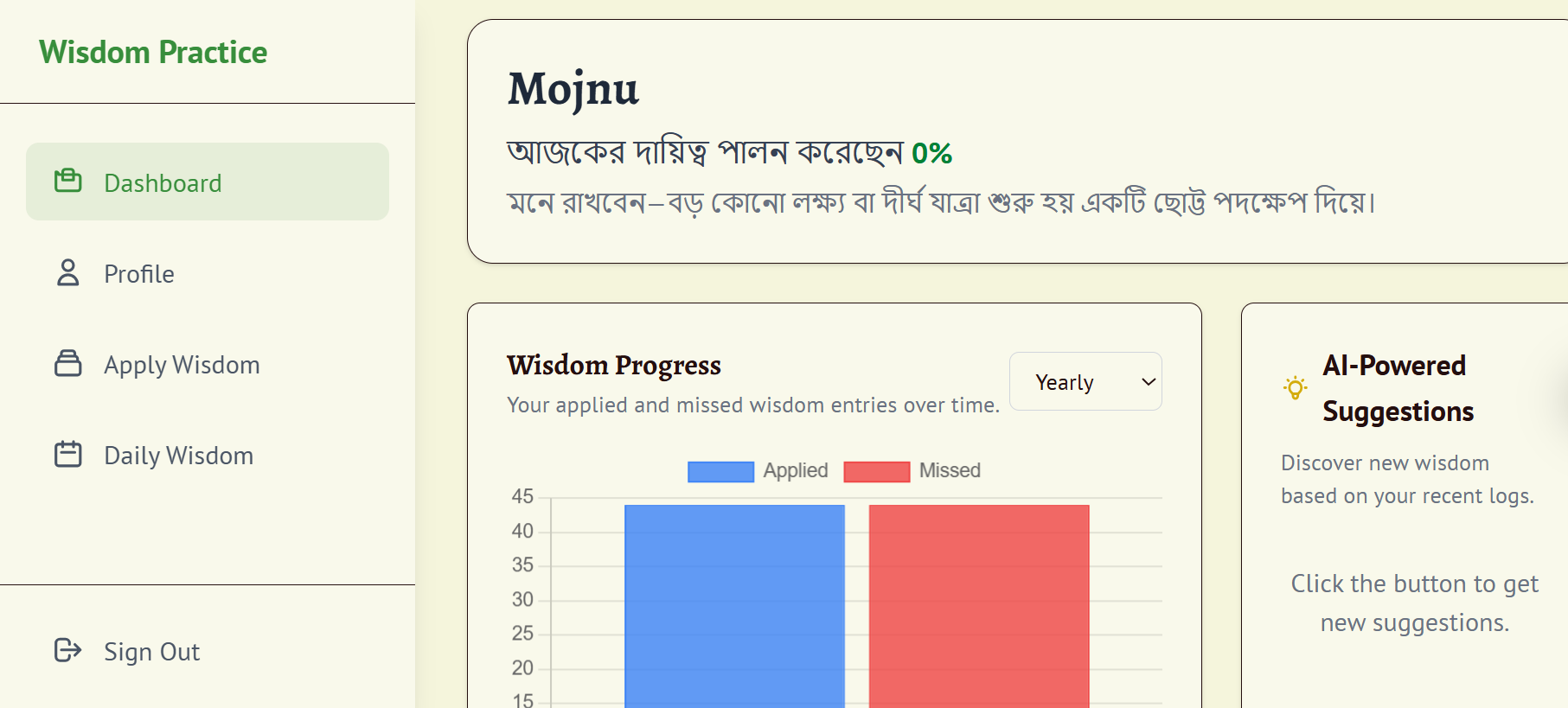Click the dropdown chevron beside Yearly
The image size is (1568, 708).
[1149, 382]
